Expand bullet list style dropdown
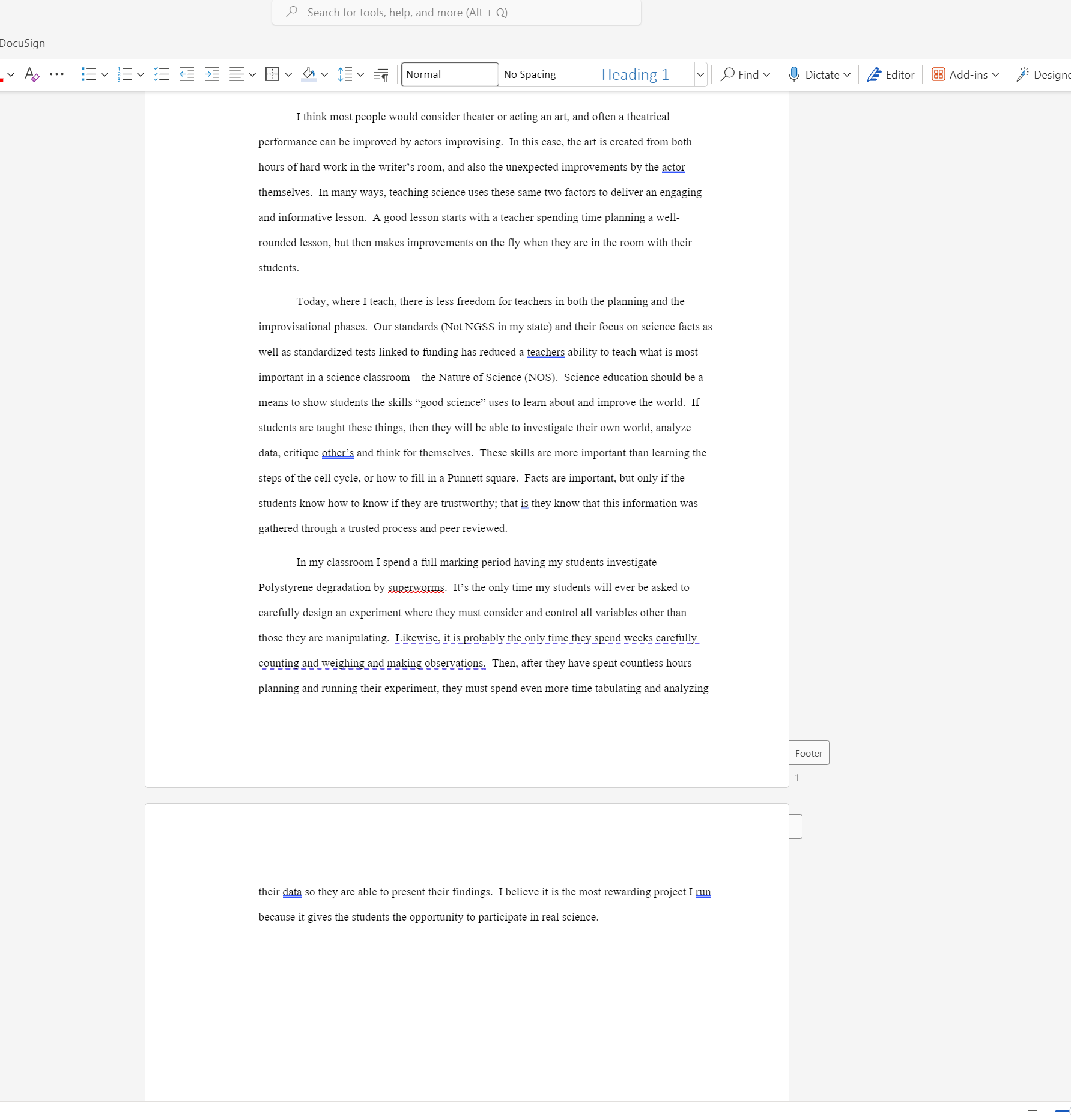 (x=105, y=74)
